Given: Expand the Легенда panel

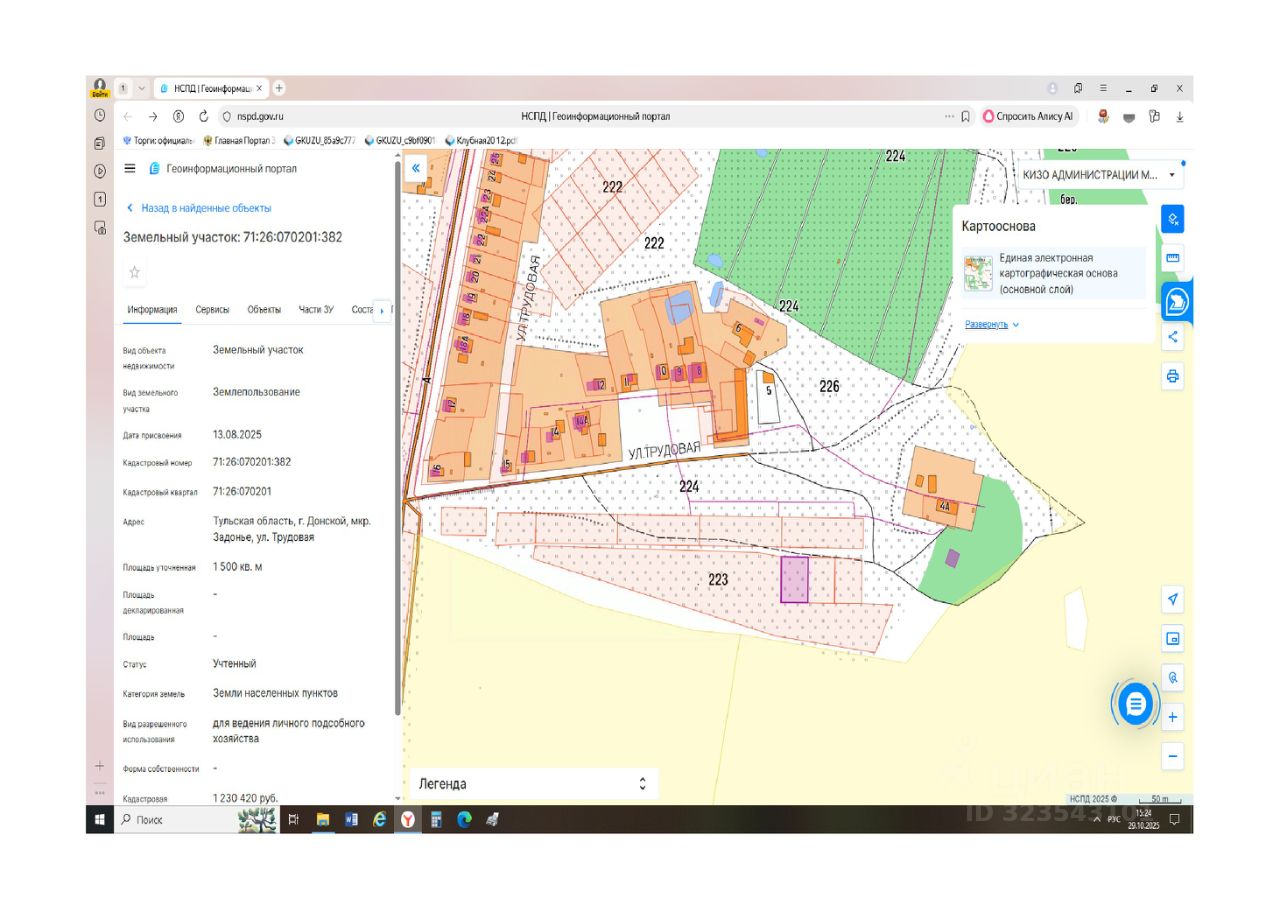Looking at the screenshot, I should 533,784.
